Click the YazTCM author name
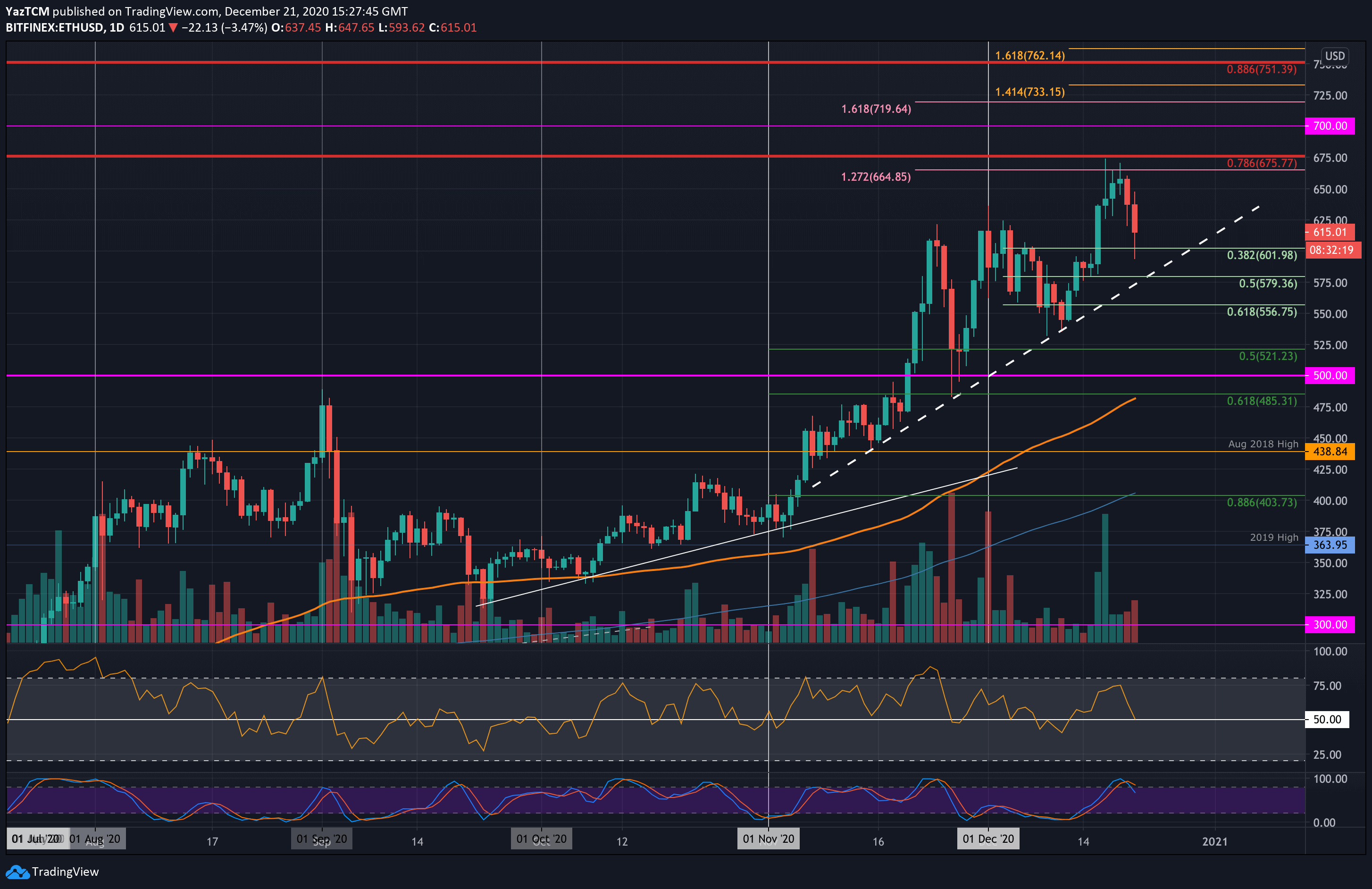 (27, 11)
